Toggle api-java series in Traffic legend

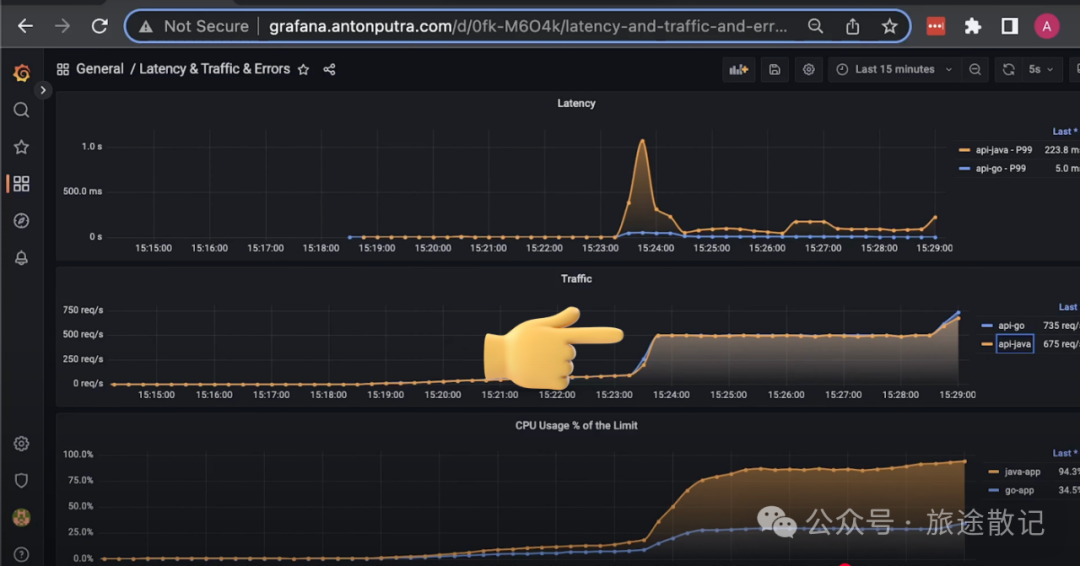coord(1015,344)
